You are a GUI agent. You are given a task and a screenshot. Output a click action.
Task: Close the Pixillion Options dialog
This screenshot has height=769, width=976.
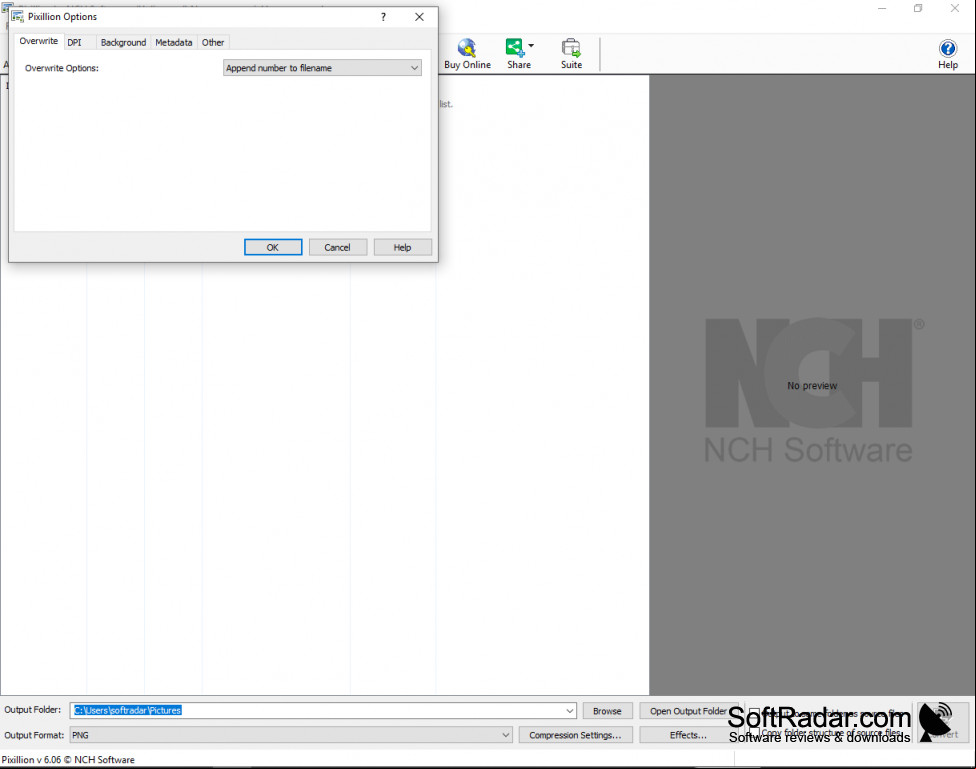[420, 17]
